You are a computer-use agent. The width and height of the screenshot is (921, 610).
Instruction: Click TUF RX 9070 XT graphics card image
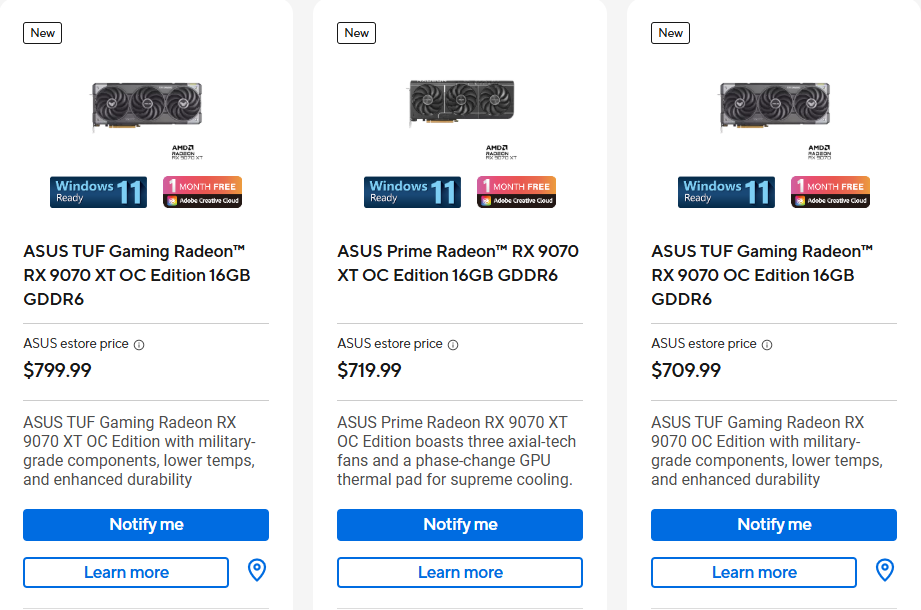pos(147,105)
